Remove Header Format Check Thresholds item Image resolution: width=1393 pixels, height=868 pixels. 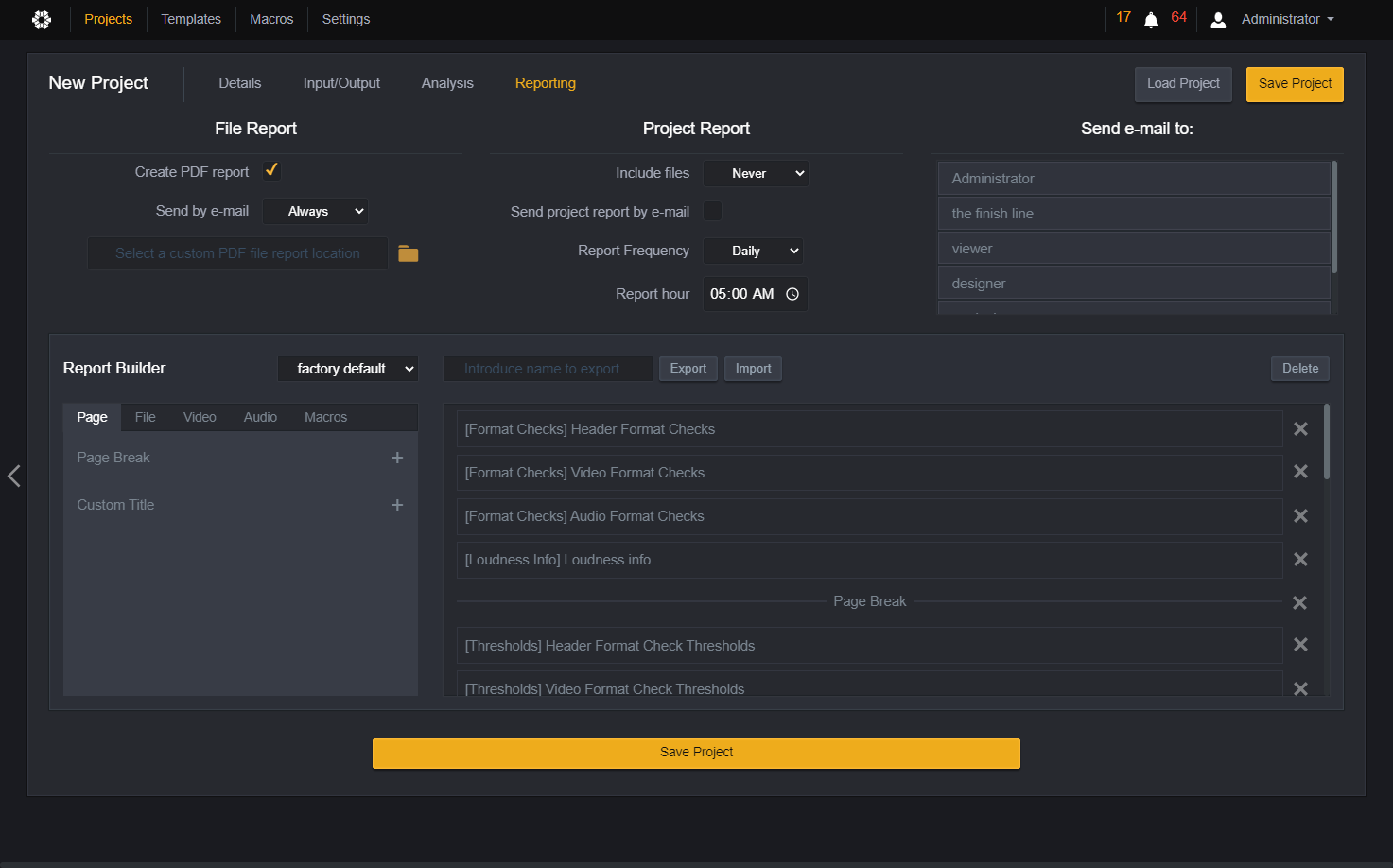tap(1300, 645)
